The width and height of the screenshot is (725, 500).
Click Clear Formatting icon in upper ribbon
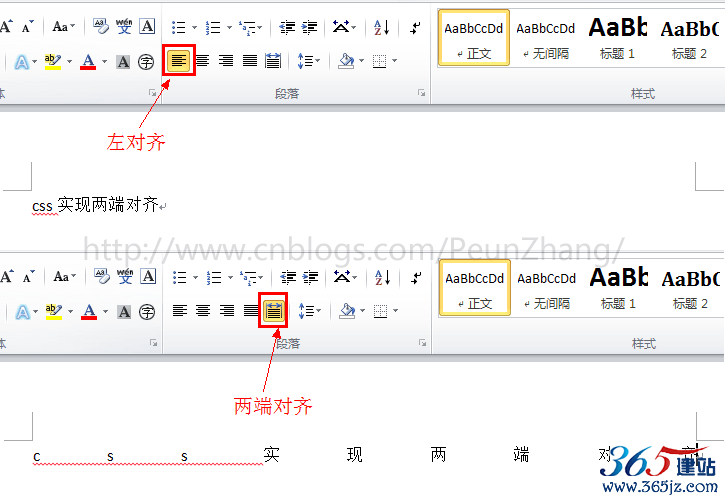101,26
